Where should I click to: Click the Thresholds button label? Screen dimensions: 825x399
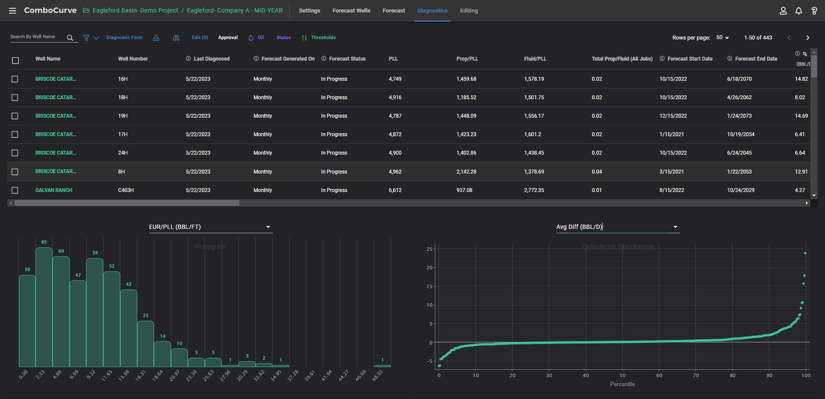323,37
